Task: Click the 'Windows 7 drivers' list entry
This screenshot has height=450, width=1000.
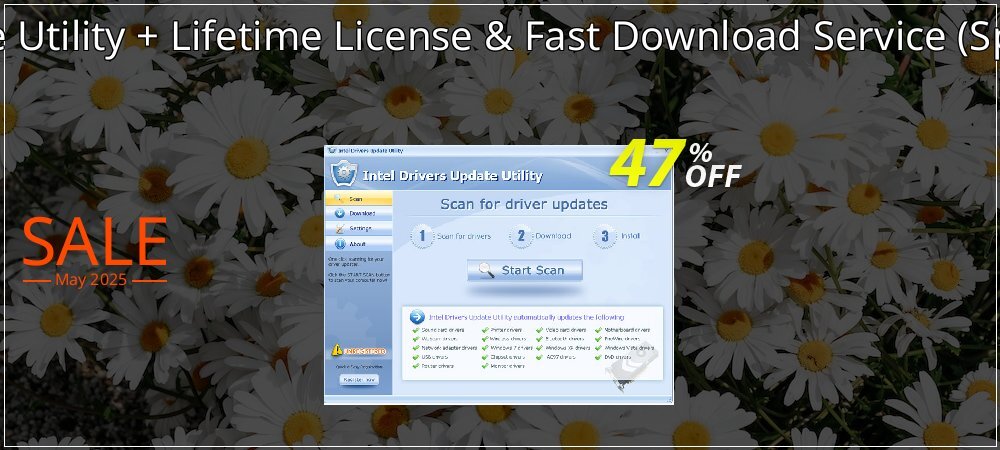Action: pos(507,348)
